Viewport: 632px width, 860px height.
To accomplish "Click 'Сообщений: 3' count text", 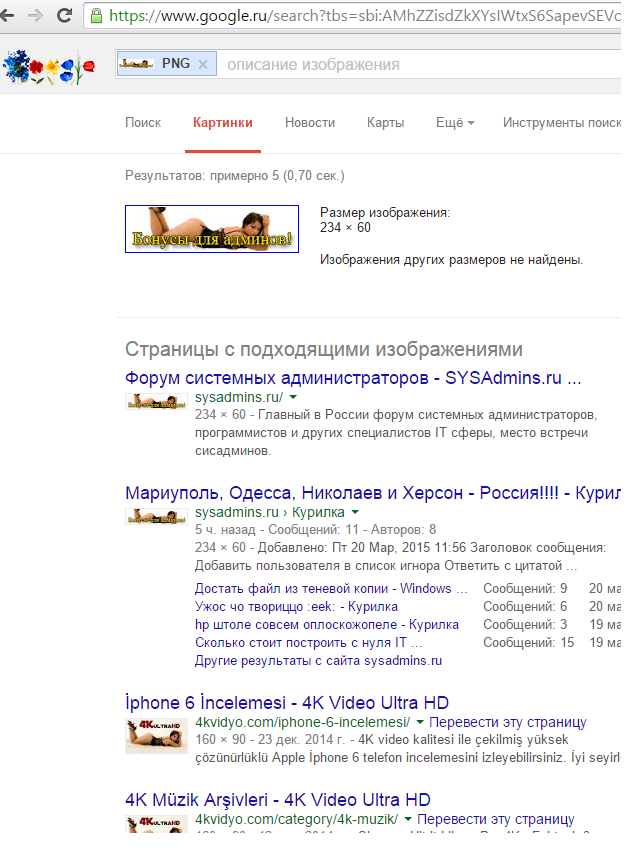I will pyautogui.click(x=525, y=625).
